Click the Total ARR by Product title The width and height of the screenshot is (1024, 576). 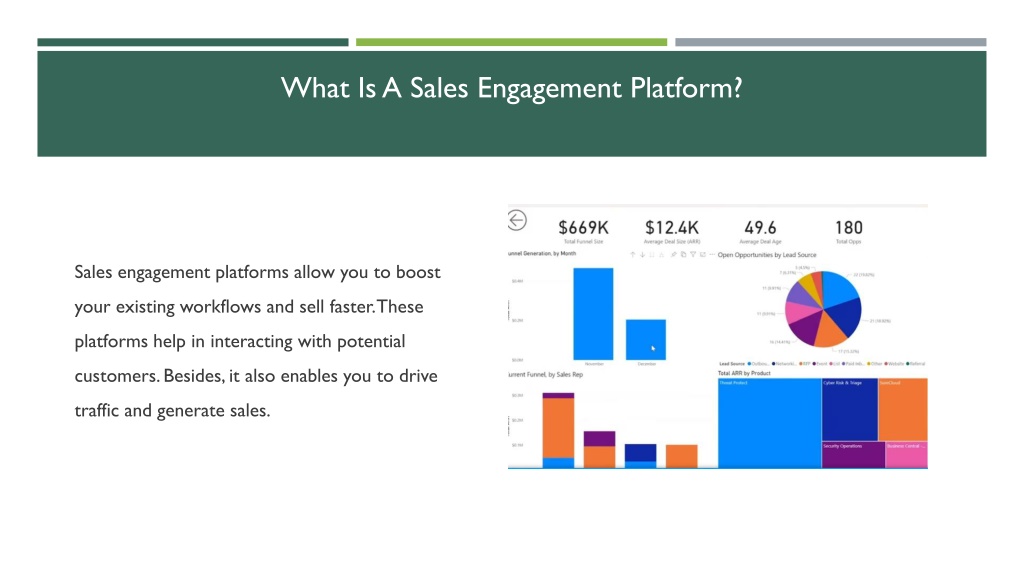744,373
